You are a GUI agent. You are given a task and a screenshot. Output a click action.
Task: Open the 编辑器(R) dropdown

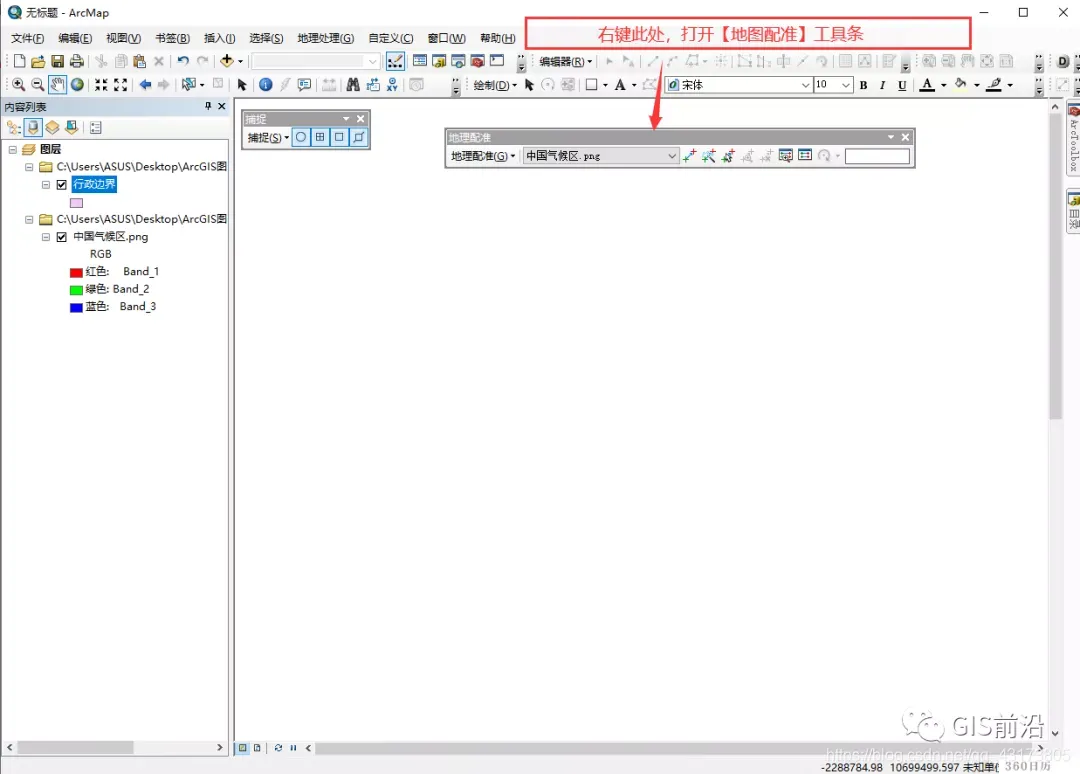click(565, 62)
